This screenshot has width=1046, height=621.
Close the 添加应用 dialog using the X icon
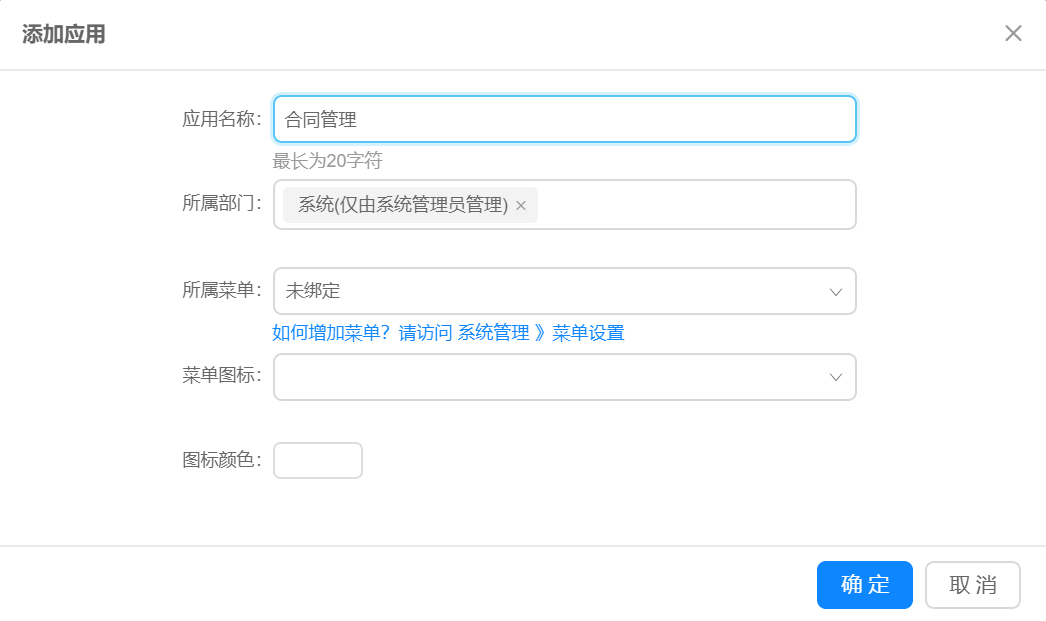(x=1013, y=33)
